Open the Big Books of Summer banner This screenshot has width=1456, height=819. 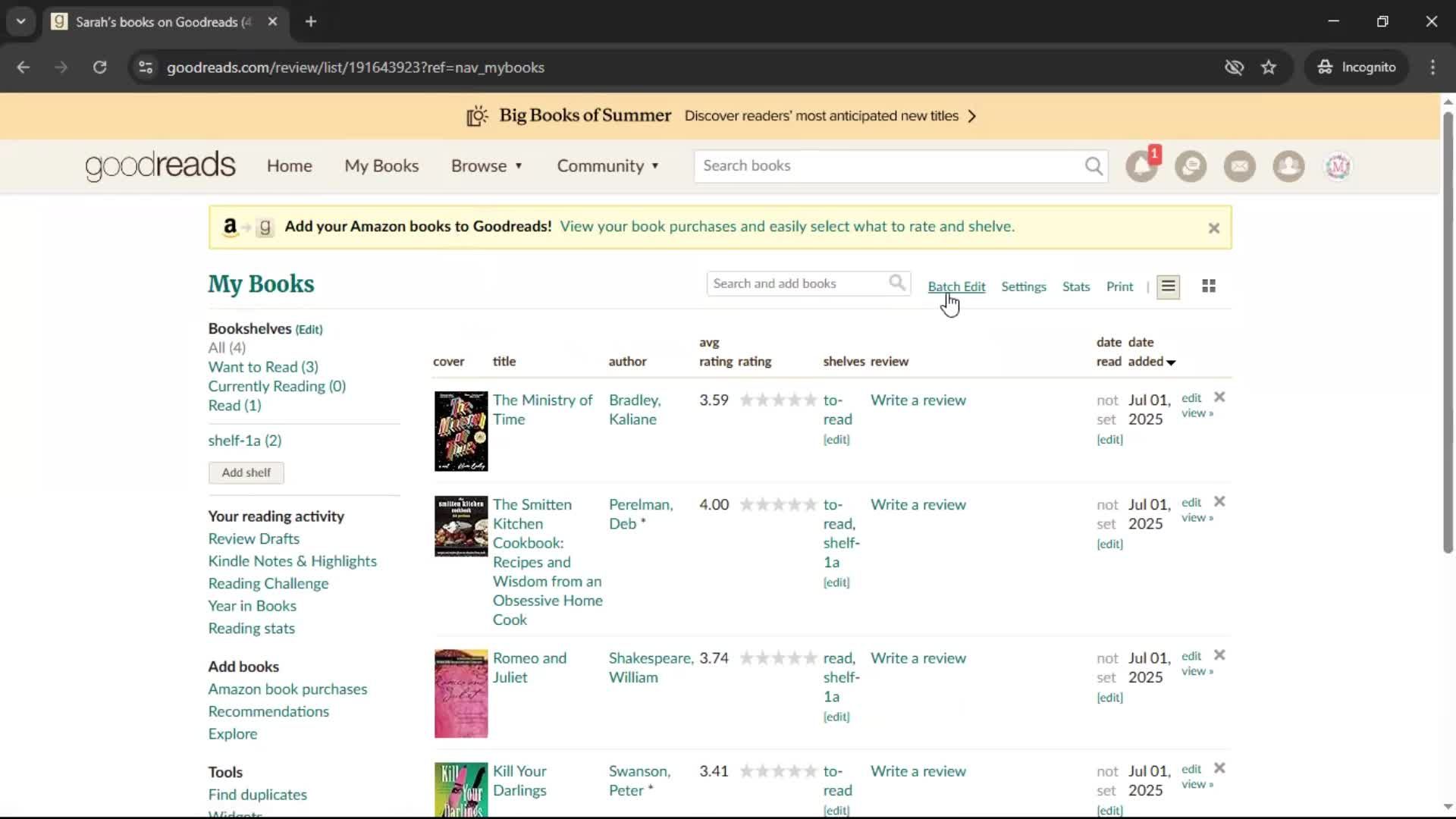point(720,116)
